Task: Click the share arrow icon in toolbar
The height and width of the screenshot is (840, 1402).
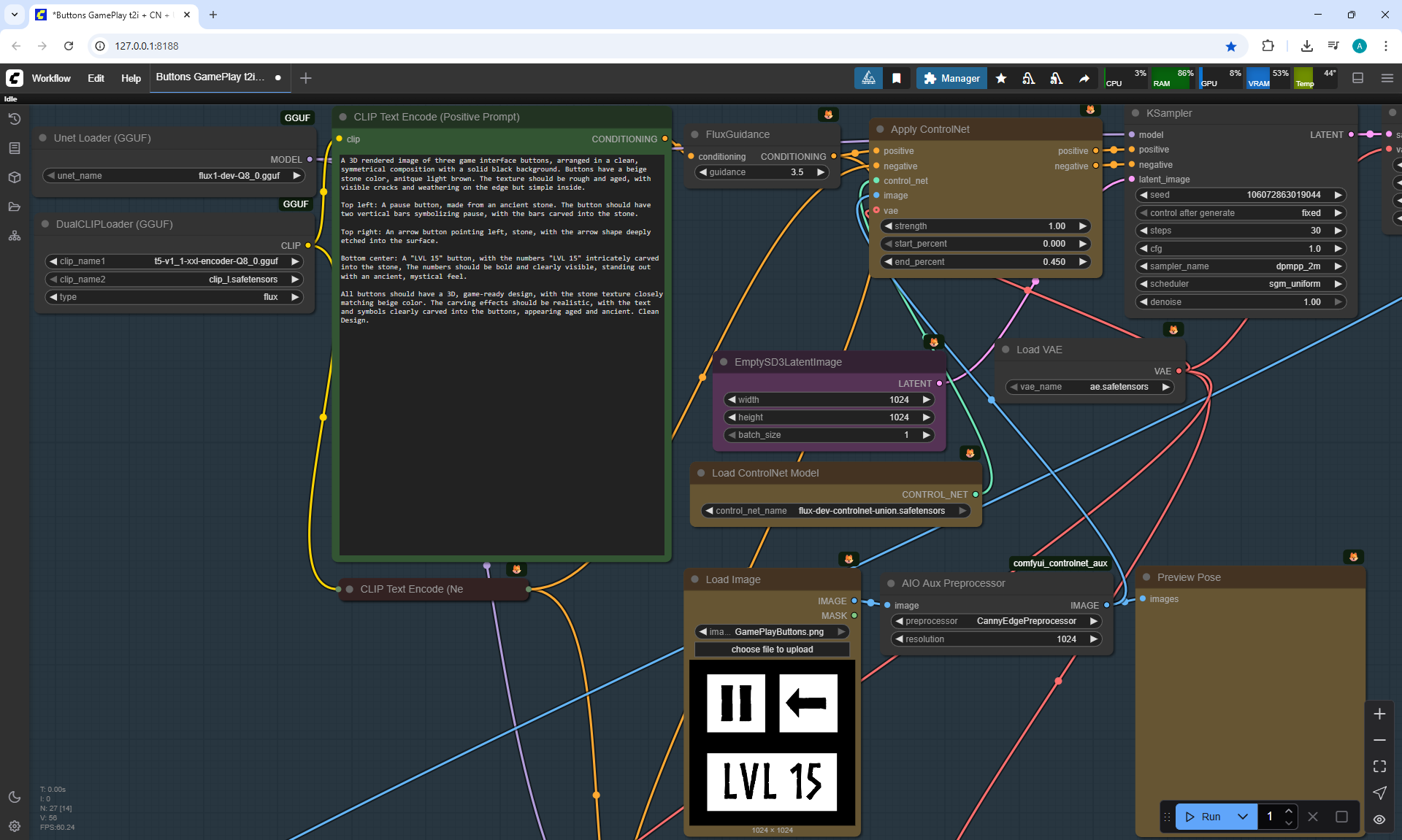Action: click(x=1084, y=78)
